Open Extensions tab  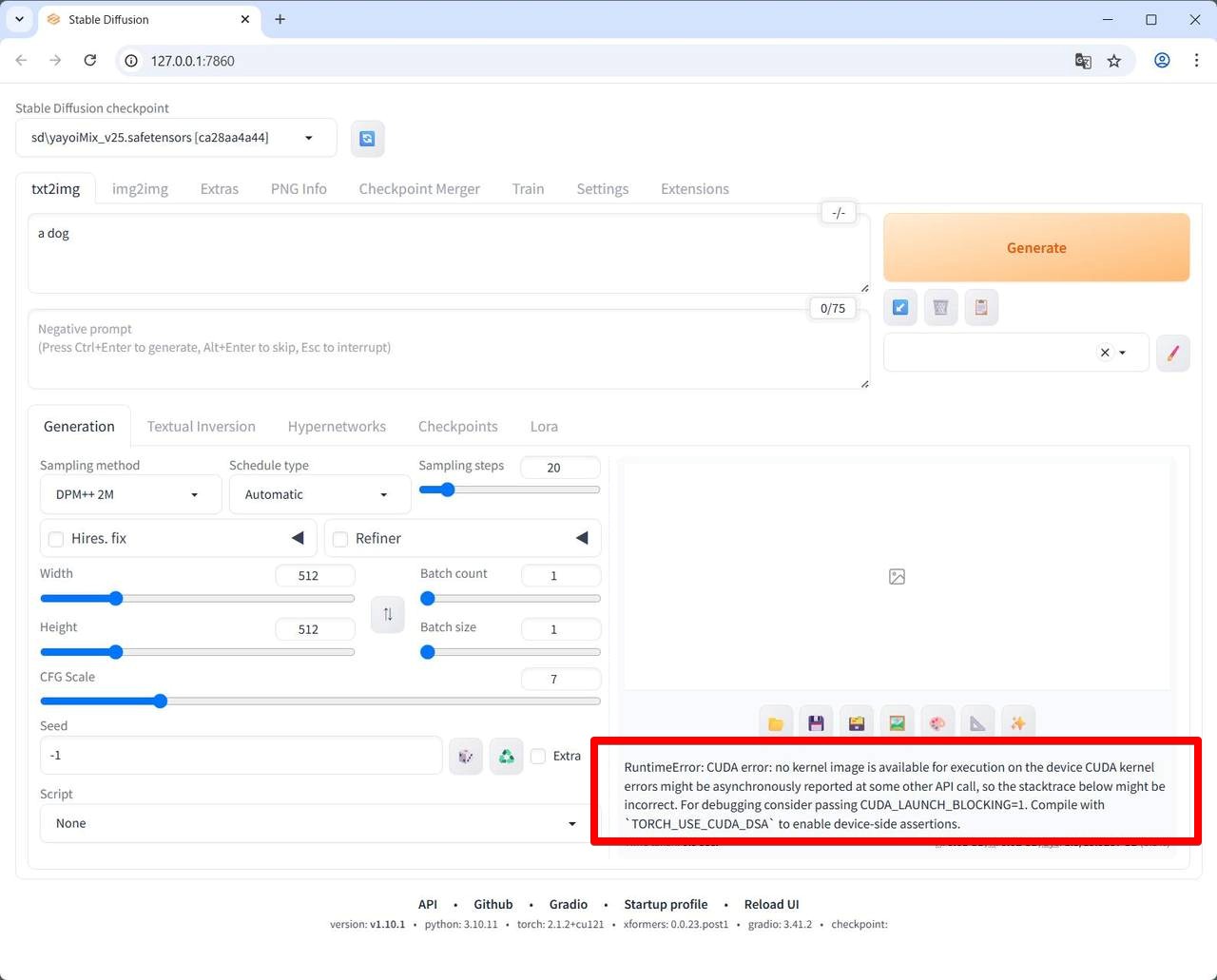(x=695, y=188)
